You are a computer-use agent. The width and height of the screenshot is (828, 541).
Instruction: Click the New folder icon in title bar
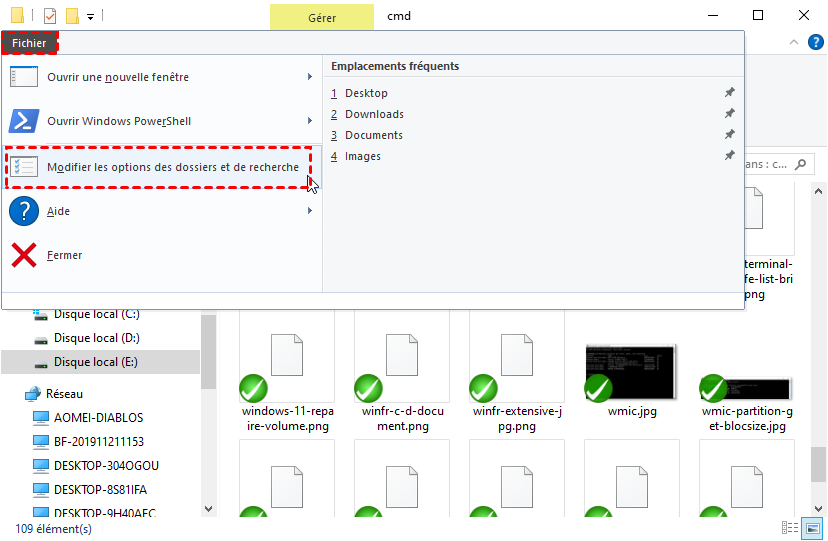72,16
